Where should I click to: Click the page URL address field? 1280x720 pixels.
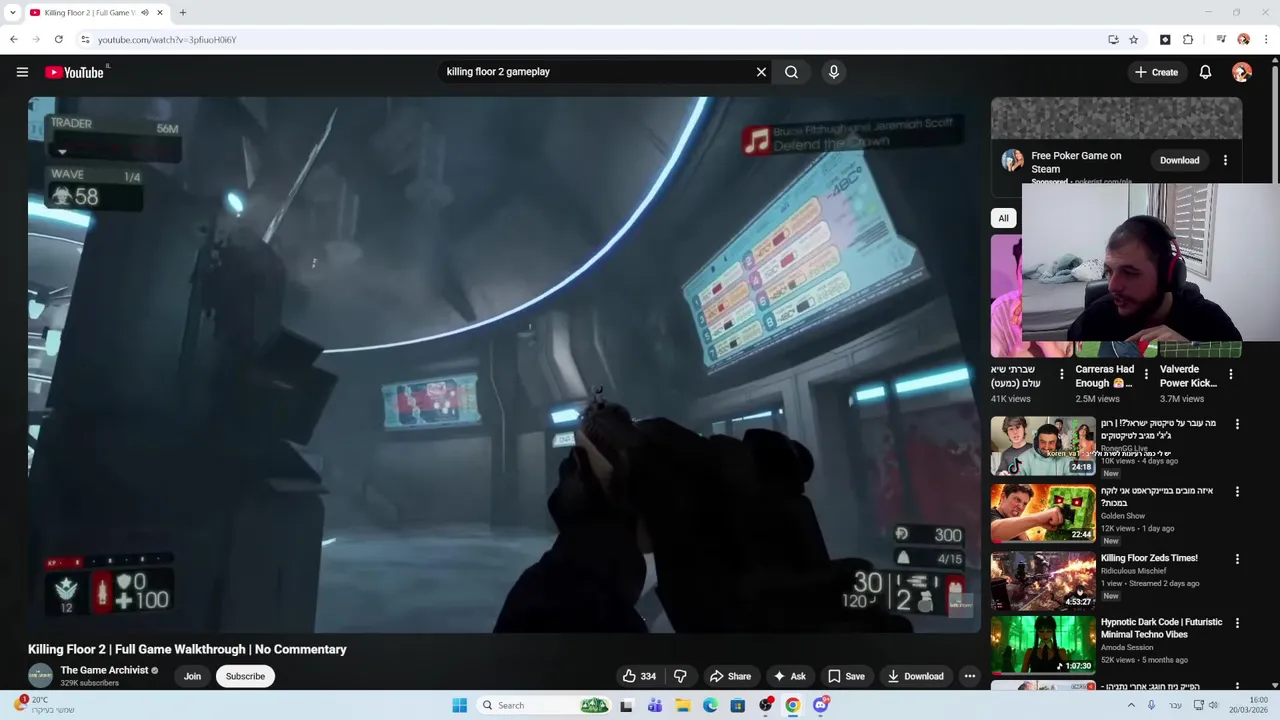click(x=590, y=40)
